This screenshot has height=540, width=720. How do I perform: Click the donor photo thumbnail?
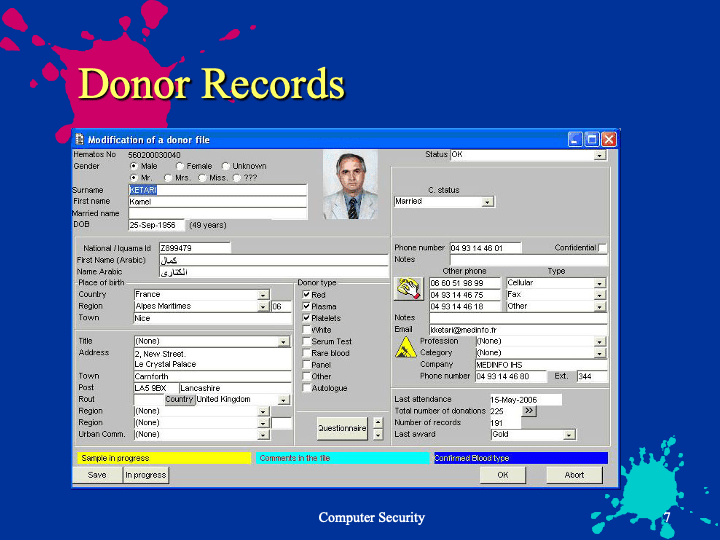tap(350, 186)
